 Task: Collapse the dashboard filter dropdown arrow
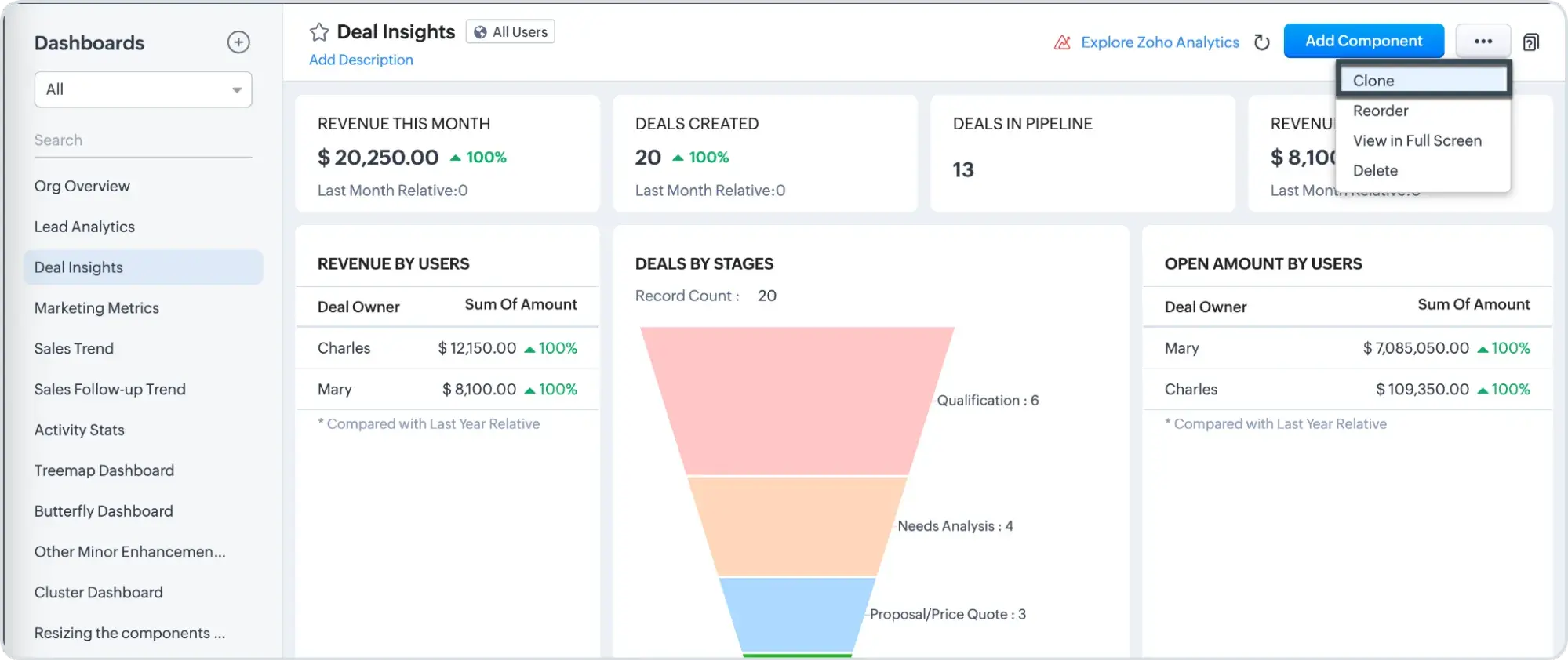click(236, 89)
